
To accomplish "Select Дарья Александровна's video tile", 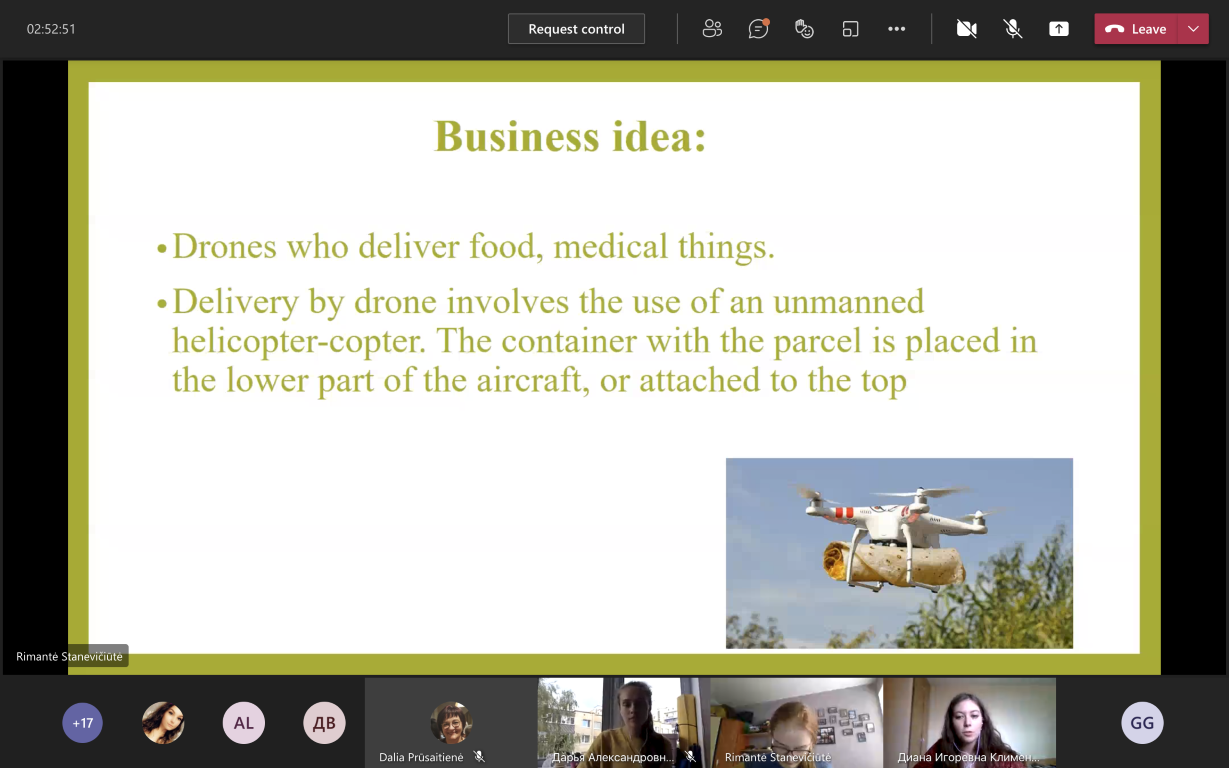I will click(x=623, y=720).
